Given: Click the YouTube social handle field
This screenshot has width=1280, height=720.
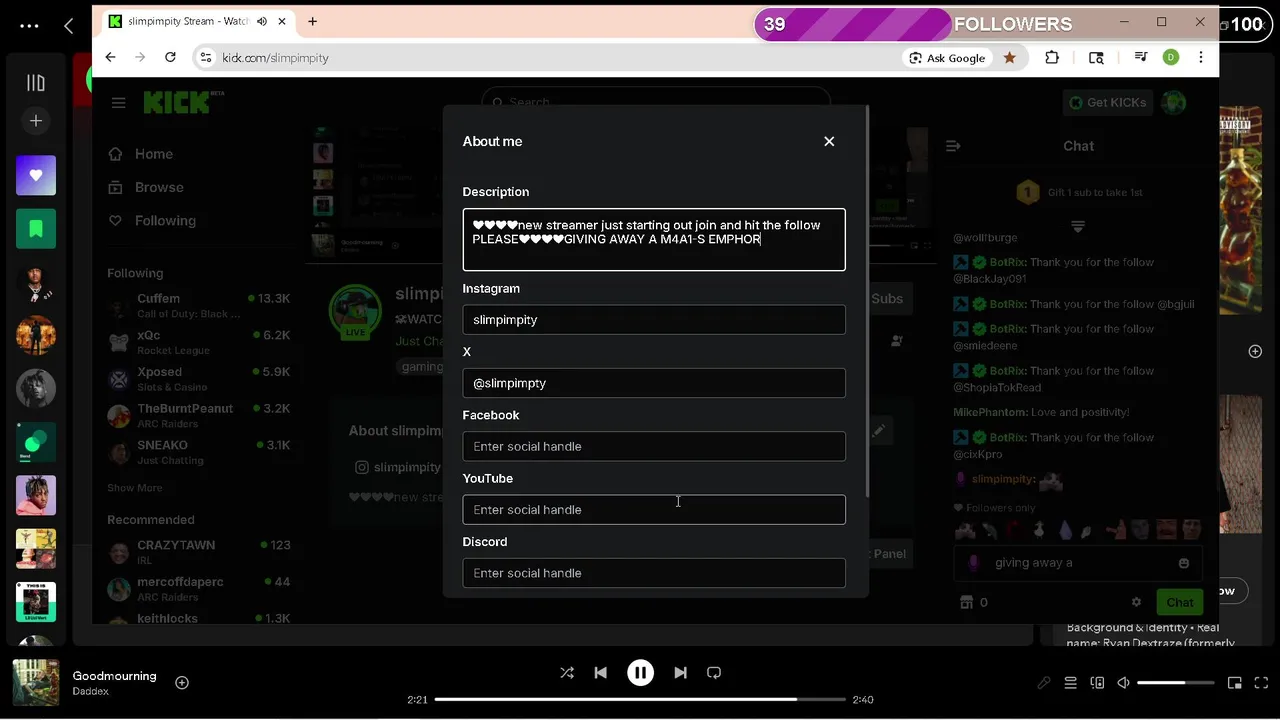Looking at the screenshot, I should coord(654,510).
